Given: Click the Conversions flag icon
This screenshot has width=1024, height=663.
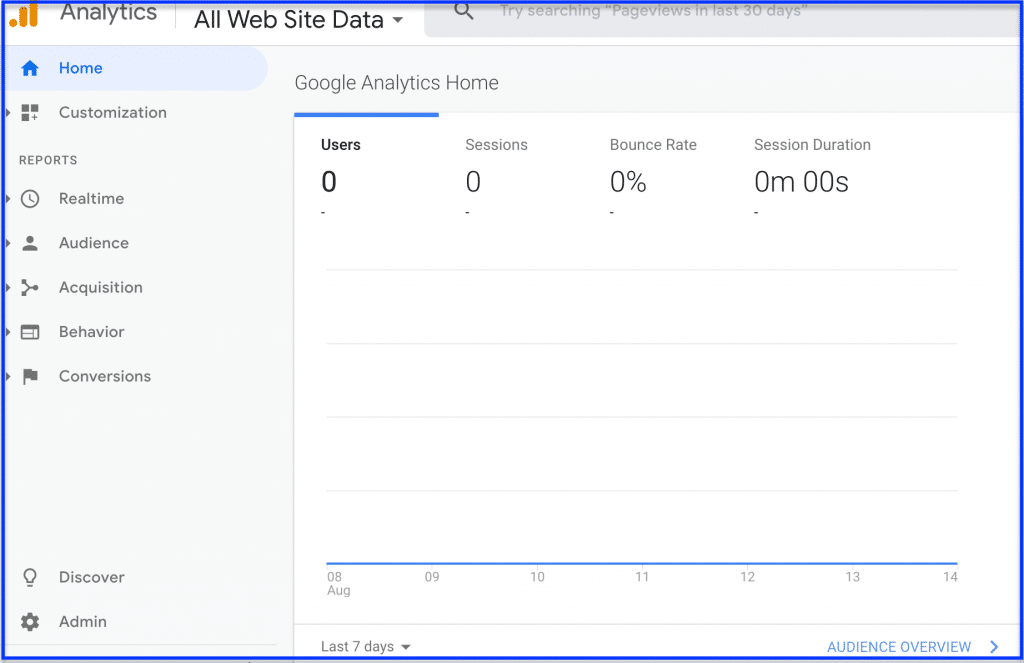Looking at the screenshot, I should [x=30, y=376].
